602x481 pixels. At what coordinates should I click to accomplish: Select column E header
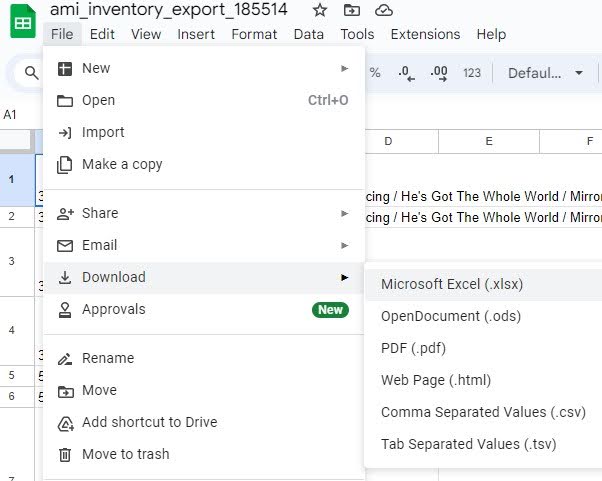pos(489,141)
